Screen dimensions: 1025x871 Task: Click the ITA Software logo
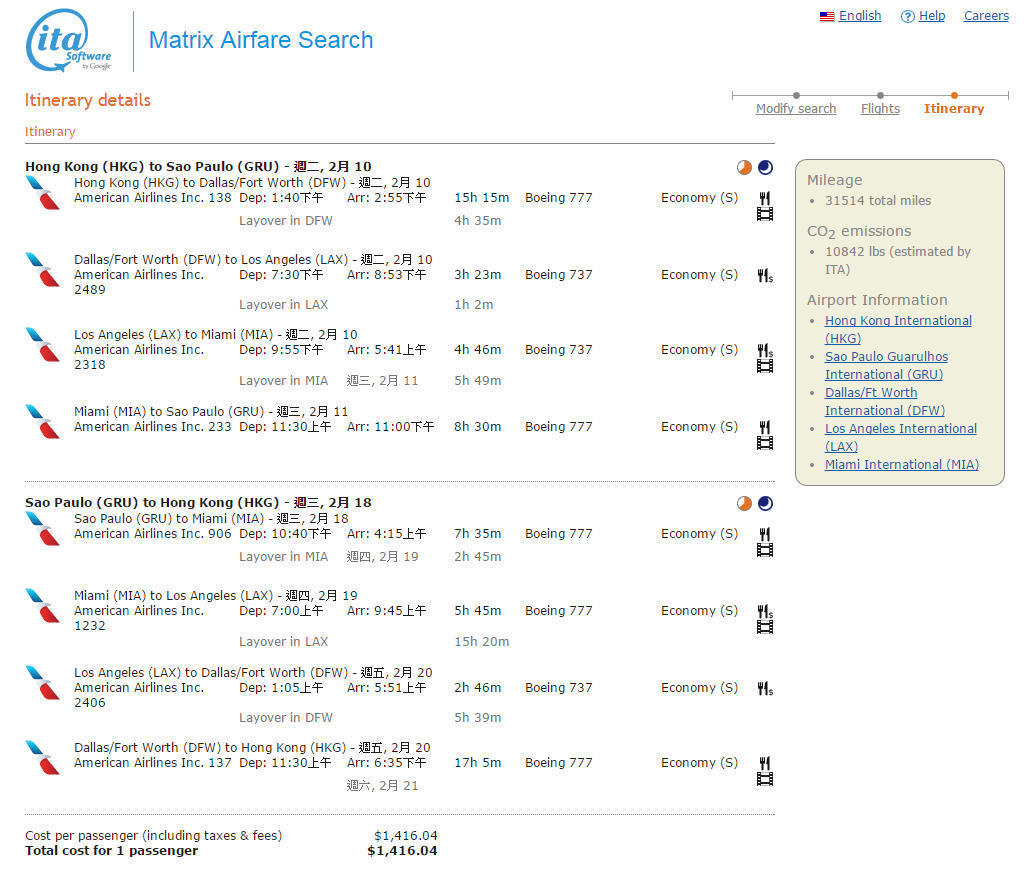(69, 42)
